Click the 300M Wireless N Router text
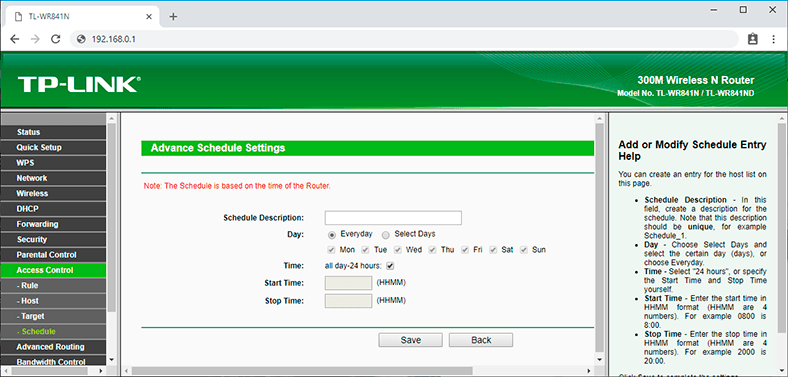 (696, 80)
